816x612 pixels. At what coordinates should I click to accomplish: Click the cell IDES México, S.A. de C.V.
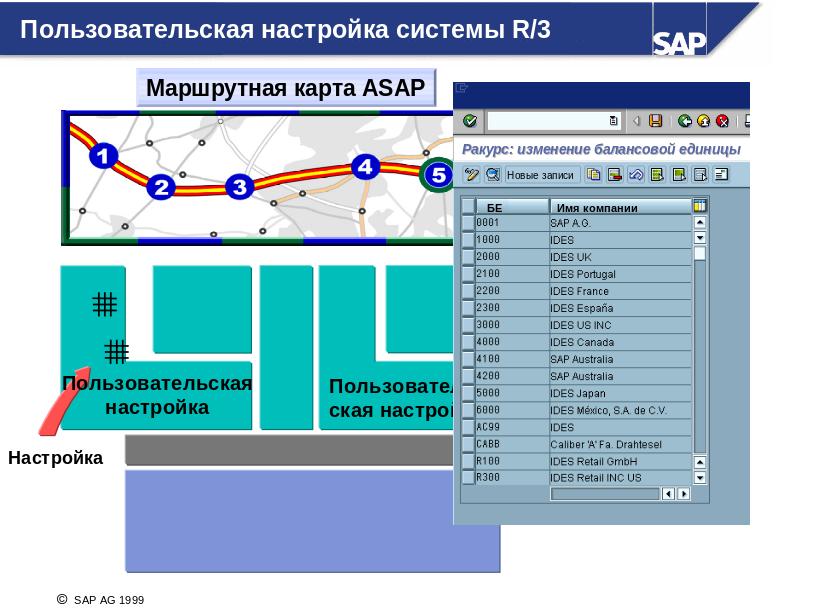pyautogui.click(x=620, y=411)
